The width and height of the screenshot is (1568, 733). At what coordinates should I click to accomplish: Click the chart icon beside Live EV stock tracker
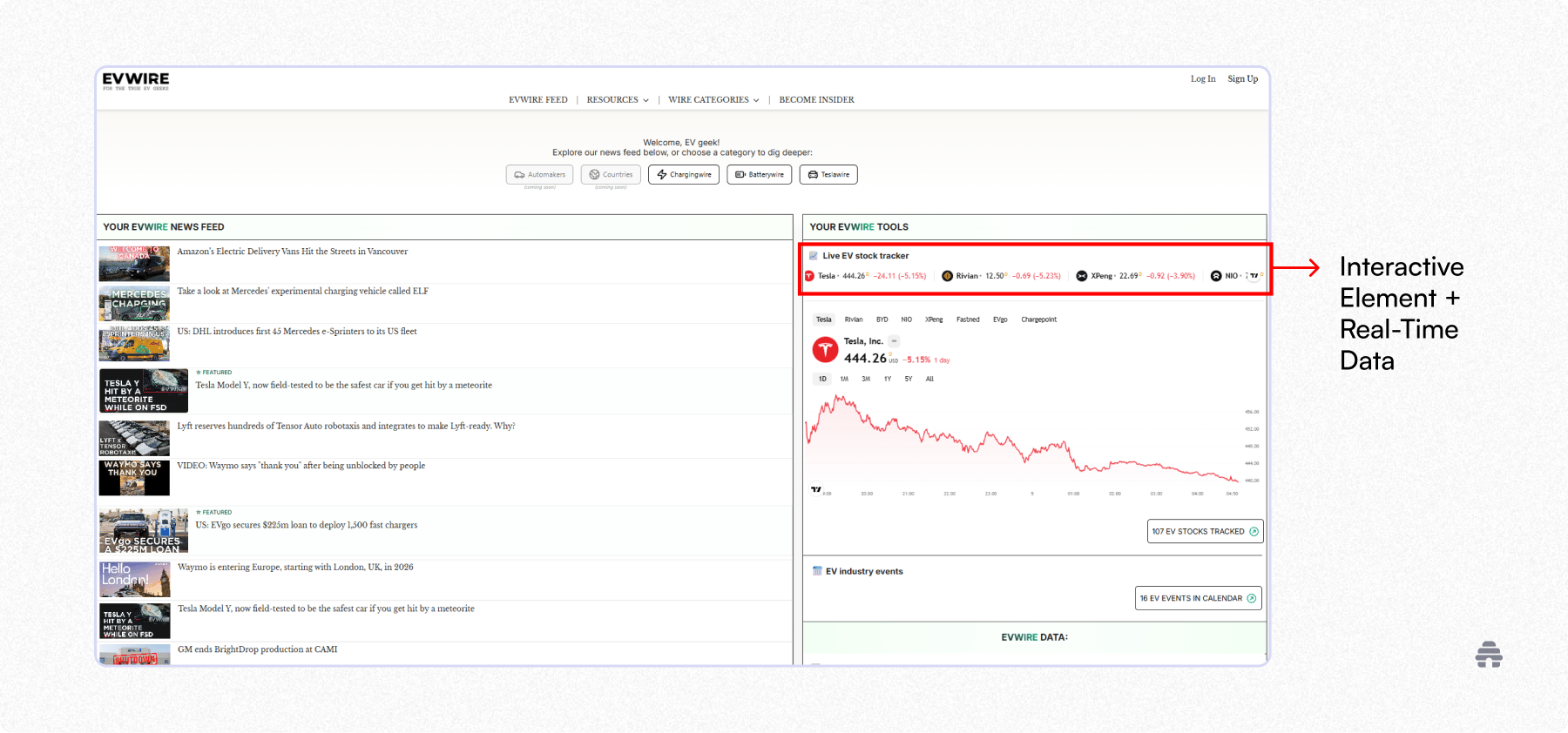coord(814,256)
